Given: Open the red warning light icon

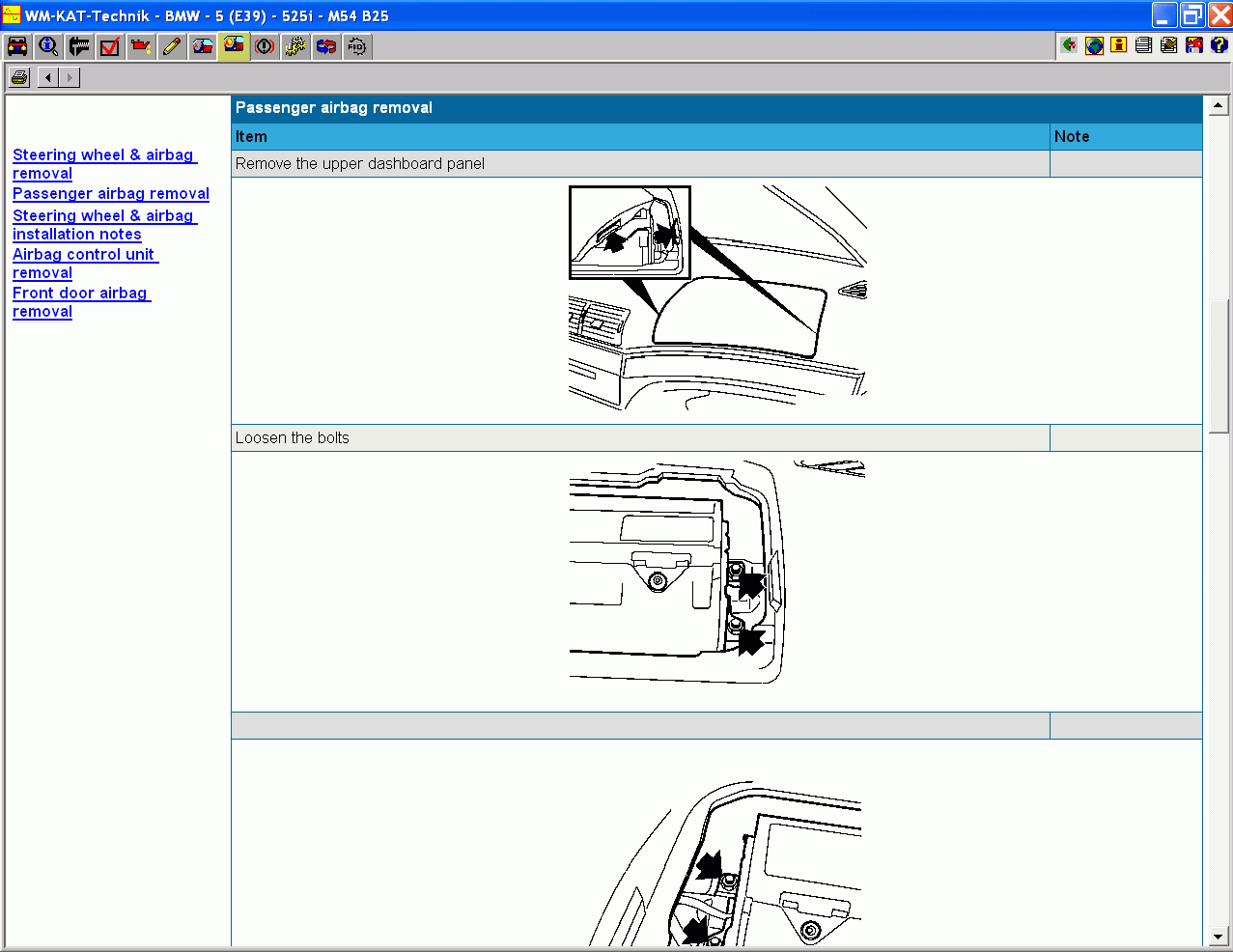Looking at the screenshot, I should (265, 46).
